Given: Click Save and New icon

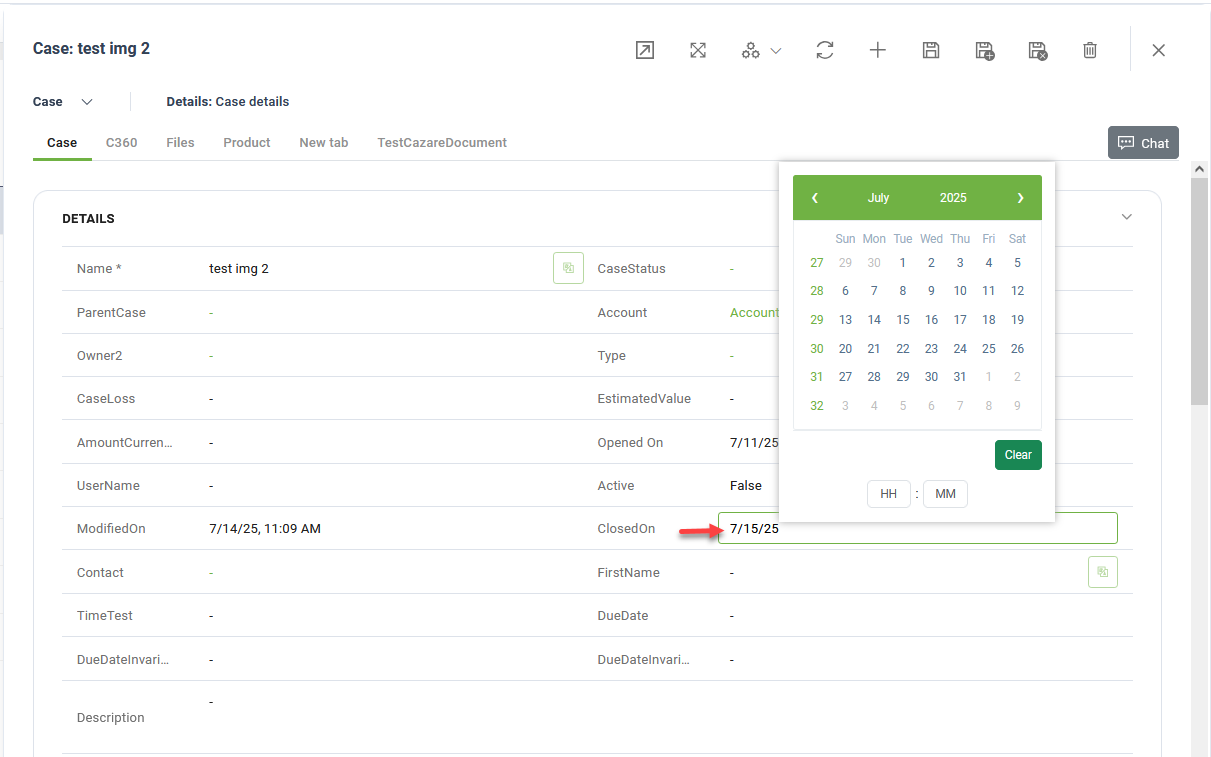Looking at the screenshot, I should coord(985,50).
